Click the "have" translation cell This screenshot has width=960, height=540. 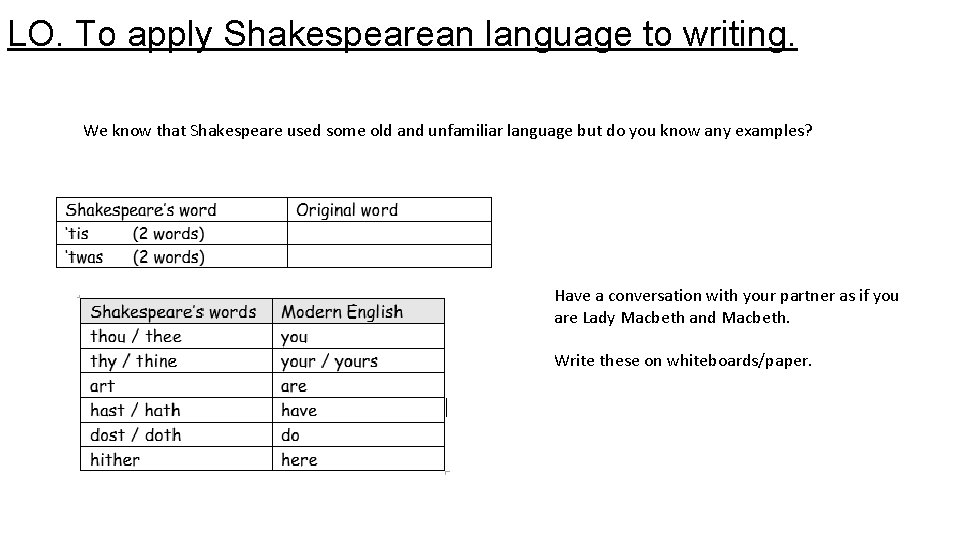pos(358,410)
